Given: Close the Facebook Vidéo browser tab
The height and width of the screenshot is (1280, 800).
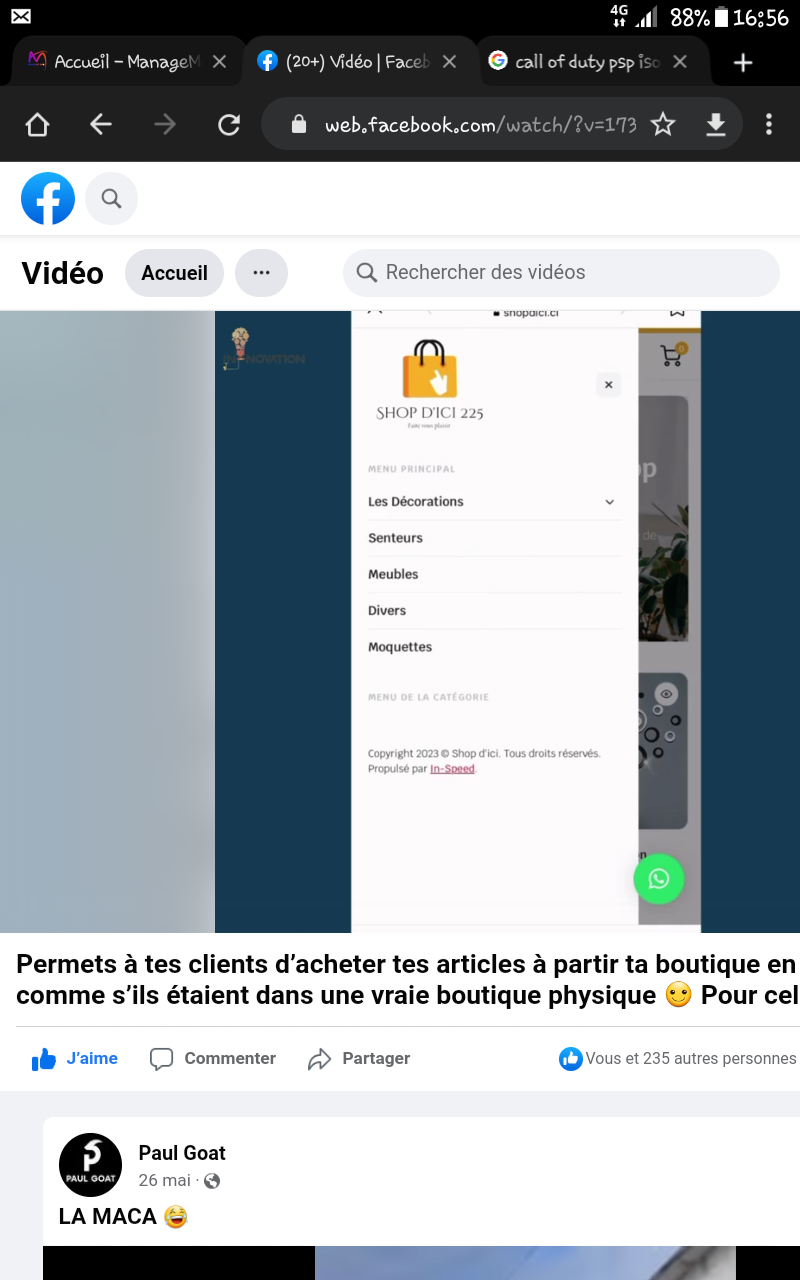Looking at the screenshot, I should tap(449, 62).
